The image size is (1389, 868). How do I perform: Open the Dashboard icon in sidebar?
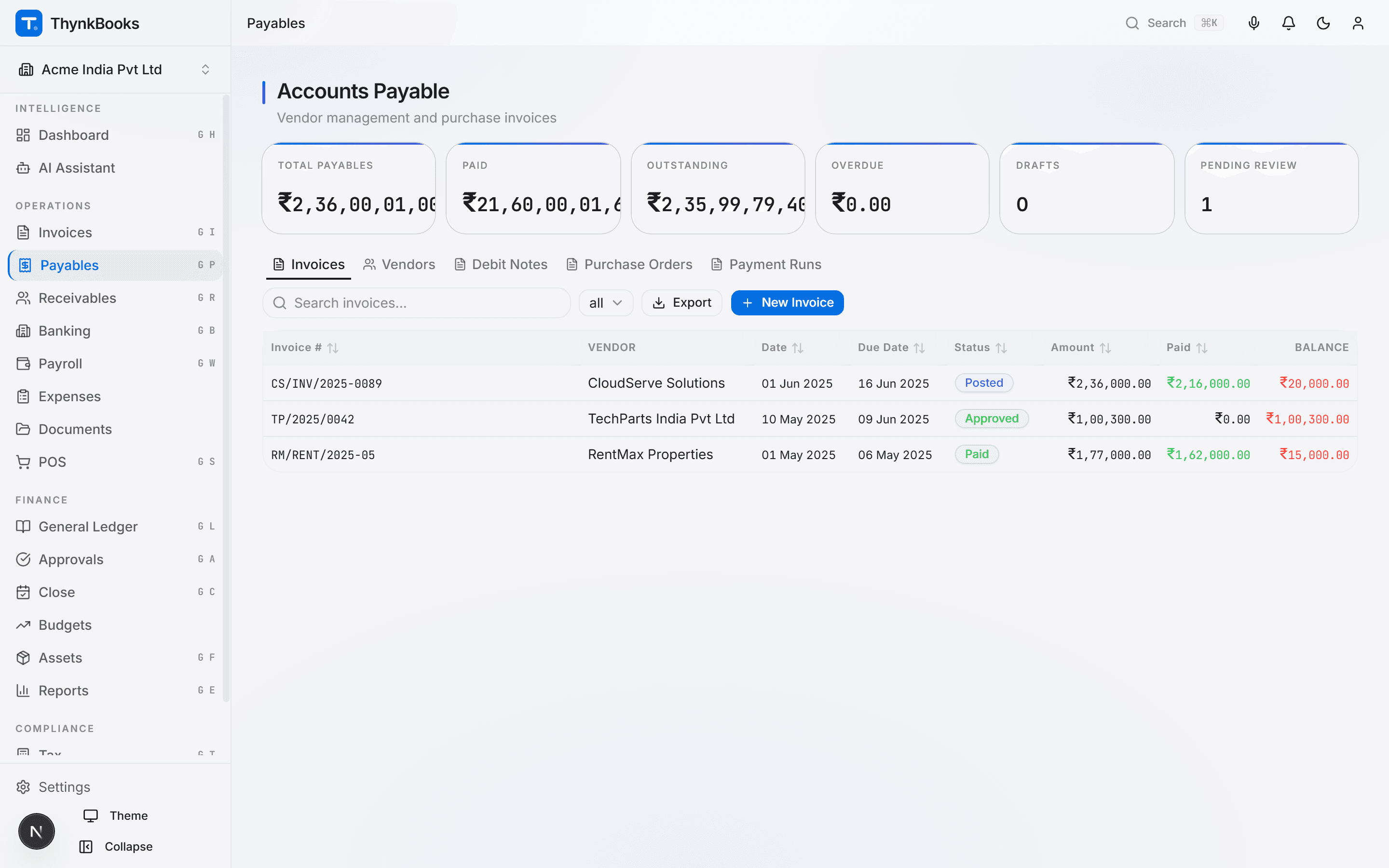click(x=23, y=135)
